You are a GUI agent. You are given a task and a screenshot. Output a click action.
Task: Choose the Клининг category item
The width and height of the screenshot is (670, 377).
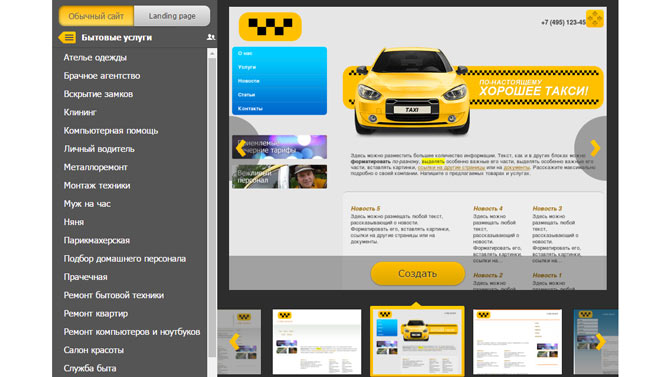(80, 112)
